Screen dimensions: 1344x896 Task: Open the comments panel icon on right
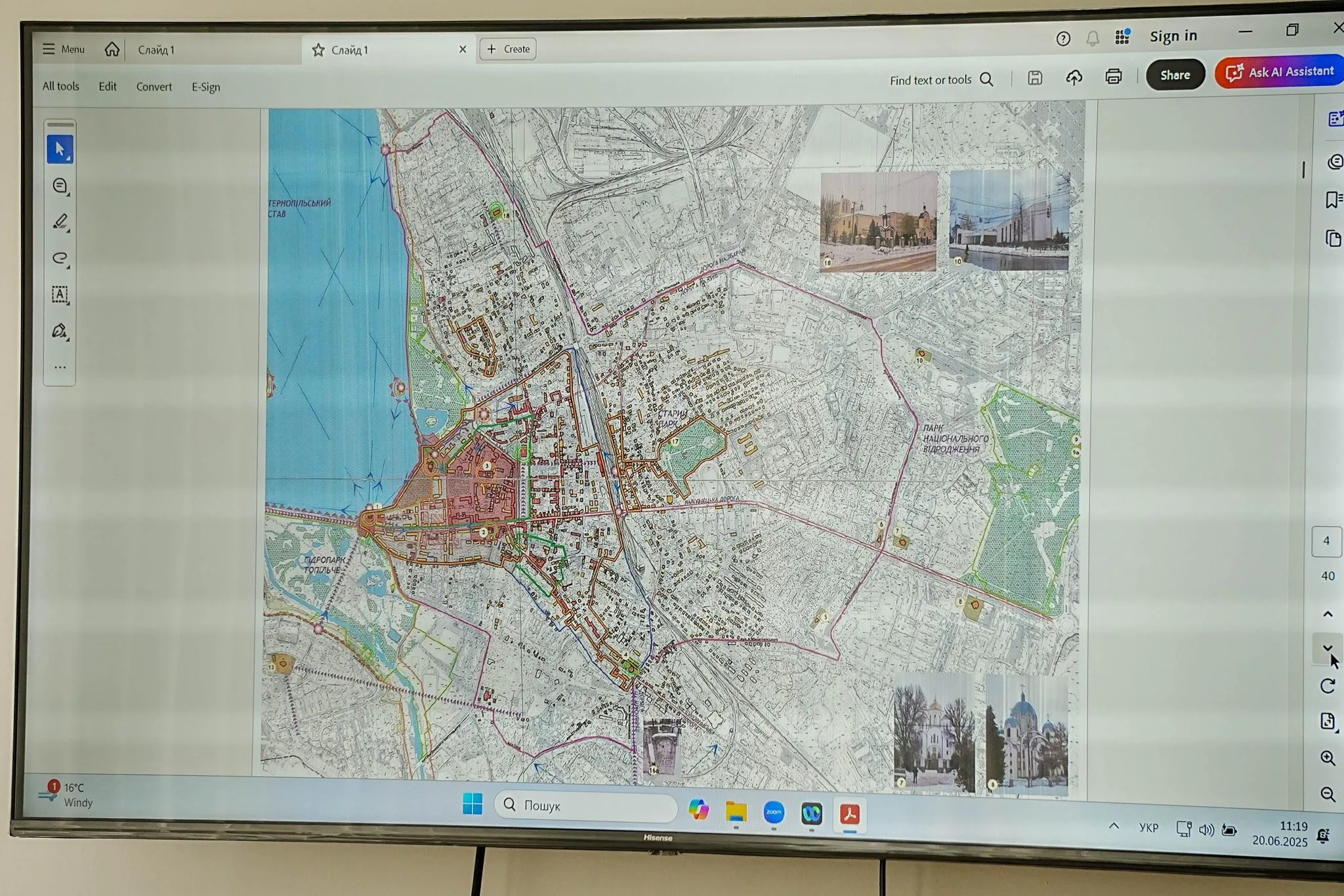click(1334, 161)
